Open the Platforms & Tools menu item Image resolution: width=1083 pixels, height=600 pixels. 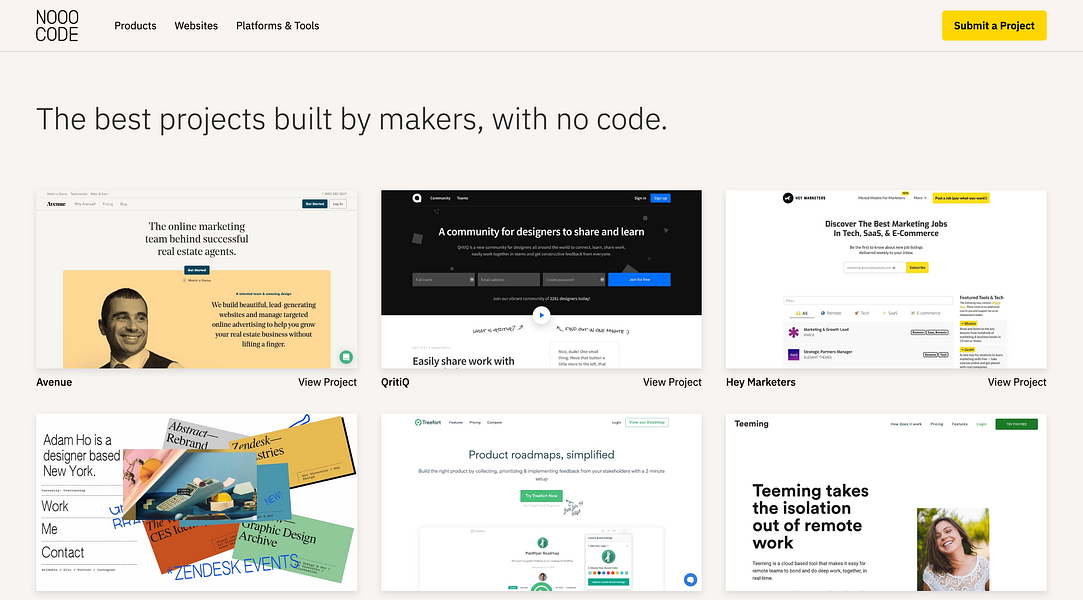click(x=278, y=26)
